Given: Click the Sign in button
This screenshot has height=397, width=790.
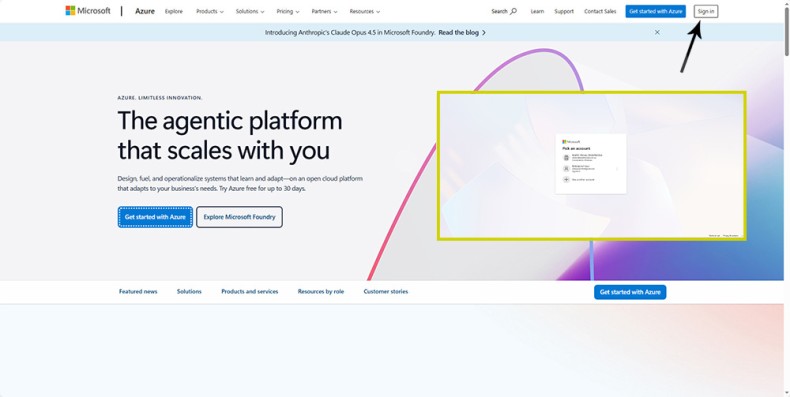Looking at the screenshot, I should (706, 11).
